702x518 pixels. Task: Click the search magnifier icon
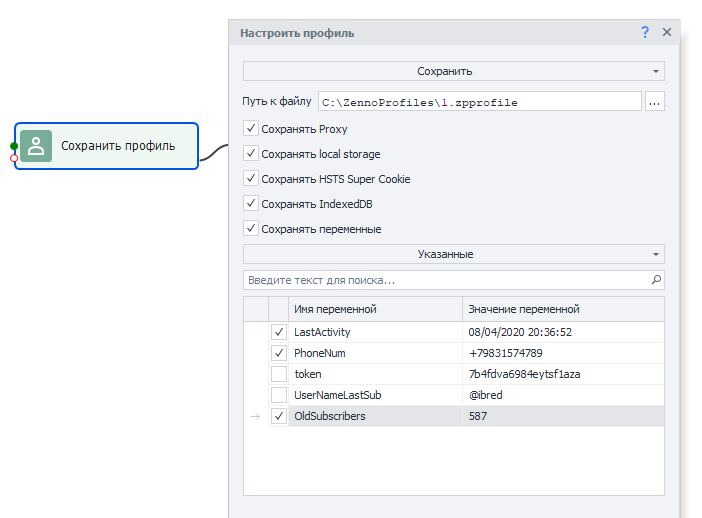coord(656,280)
